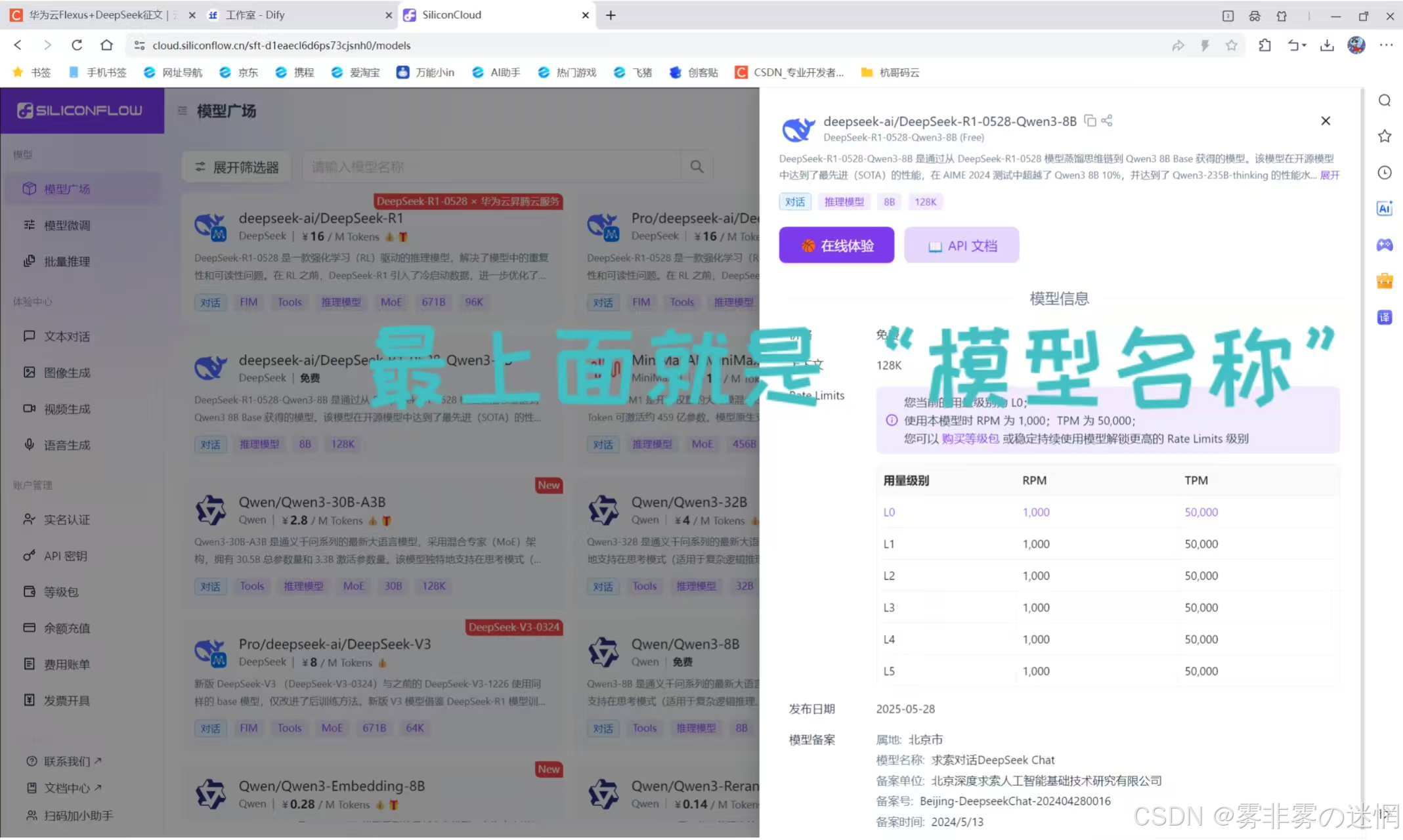Select the 推理模型 tag in detail panel
1403x840 pixels.
(844, 201)
